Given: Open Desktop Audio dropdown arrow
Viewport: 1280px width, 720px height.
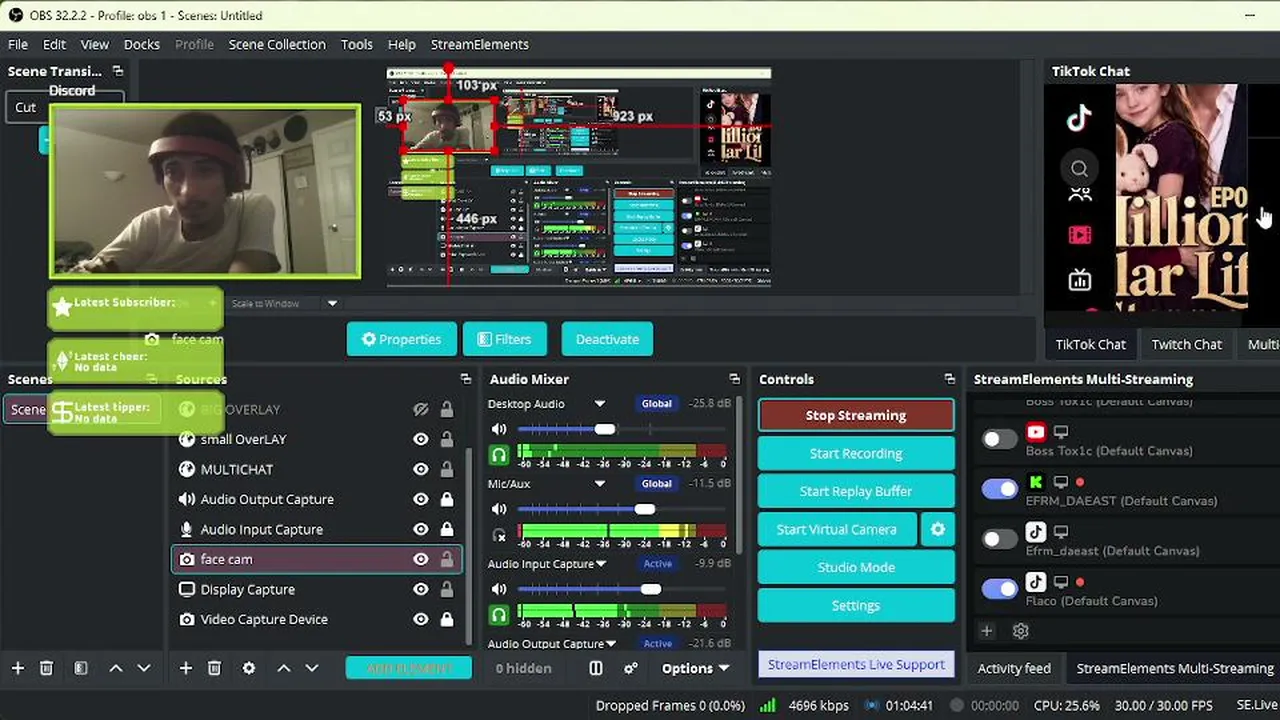Looking at the screenshot, I should coord(599,404).
